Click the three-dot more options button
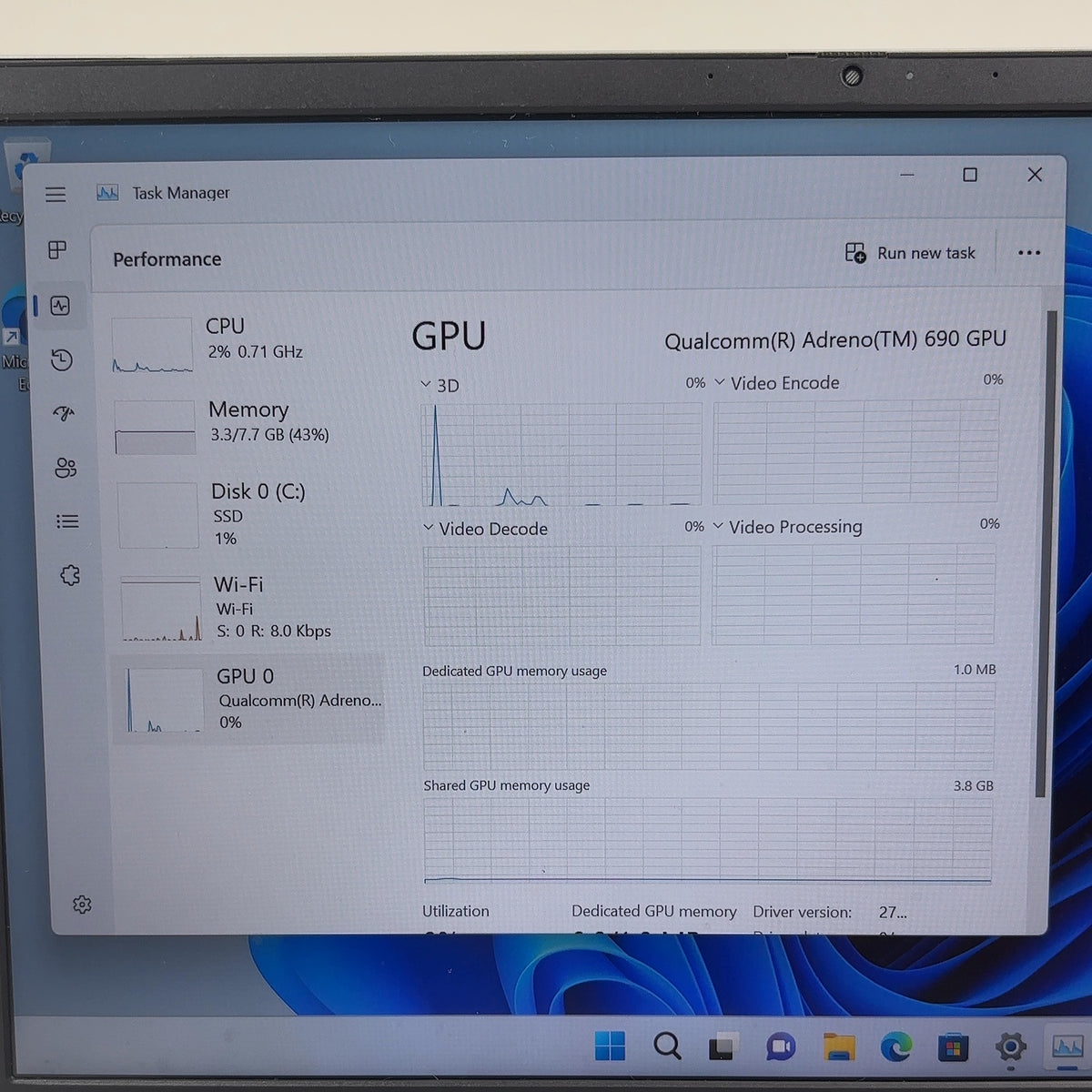 pyautogui.click(x=1029, y=253)
